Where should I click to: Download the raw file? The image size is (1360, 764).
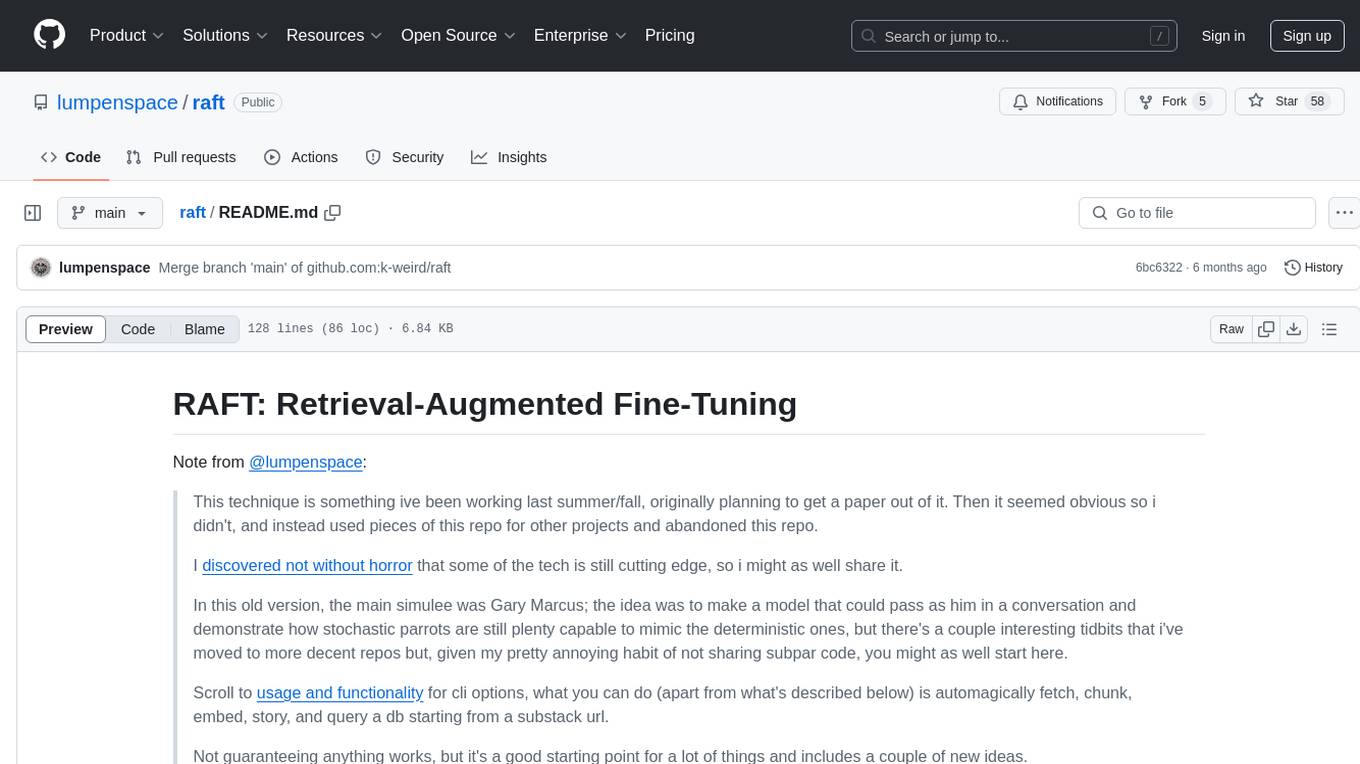tap(1294, 329)
